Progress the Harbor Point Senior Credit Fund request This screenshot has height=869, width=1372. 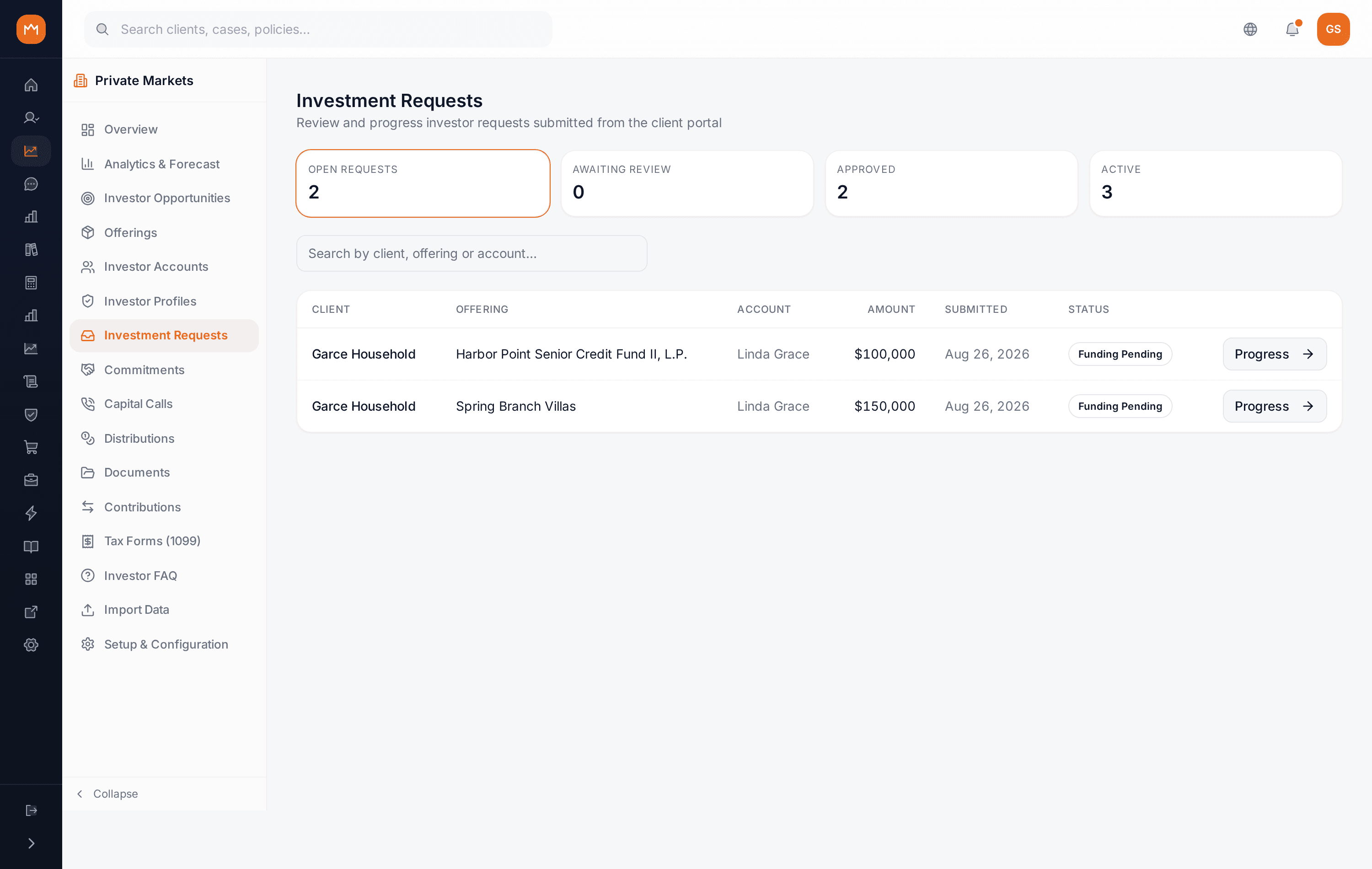click(x=1275, y=354)
